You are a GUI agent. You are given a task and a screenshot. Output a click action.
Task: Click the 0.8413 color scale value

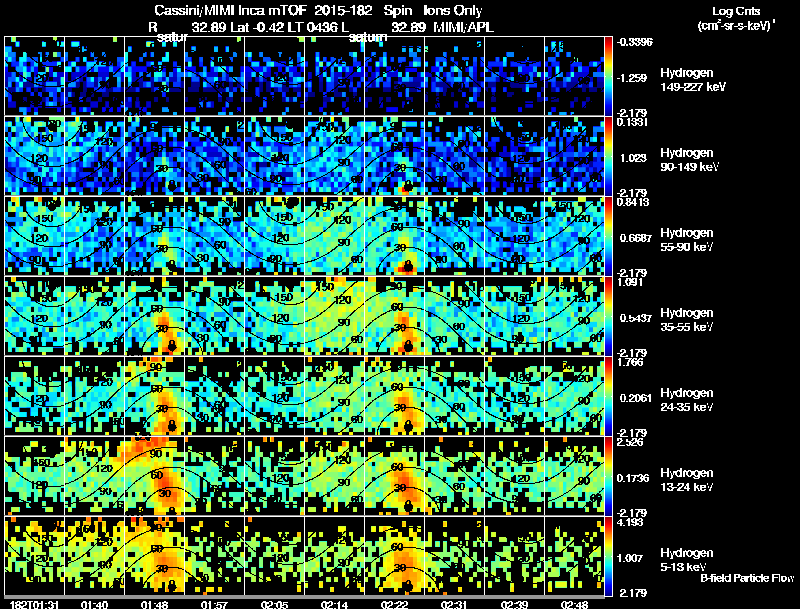[x=633, y=202]
